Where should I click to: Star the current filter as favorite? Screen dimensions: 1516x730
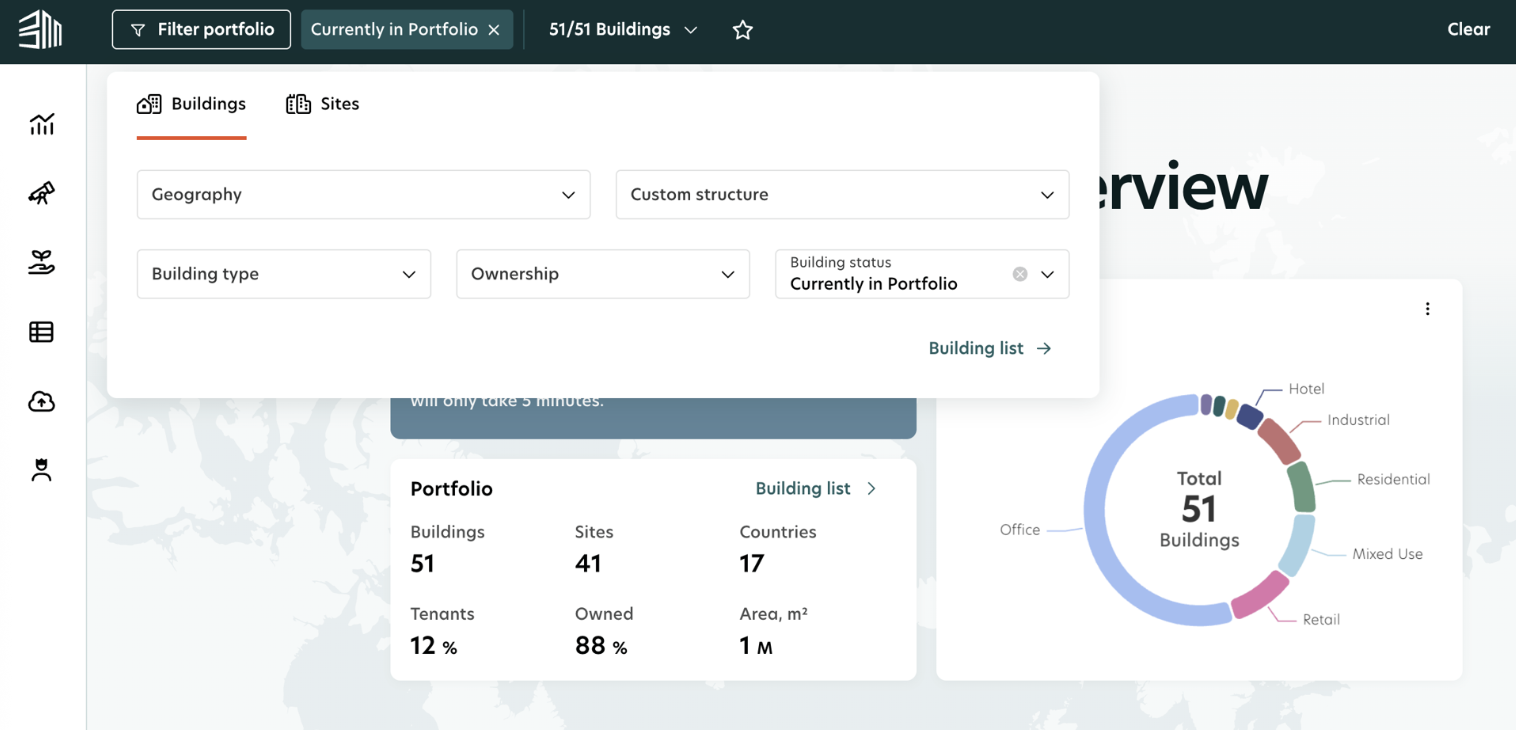coord(742,29)
